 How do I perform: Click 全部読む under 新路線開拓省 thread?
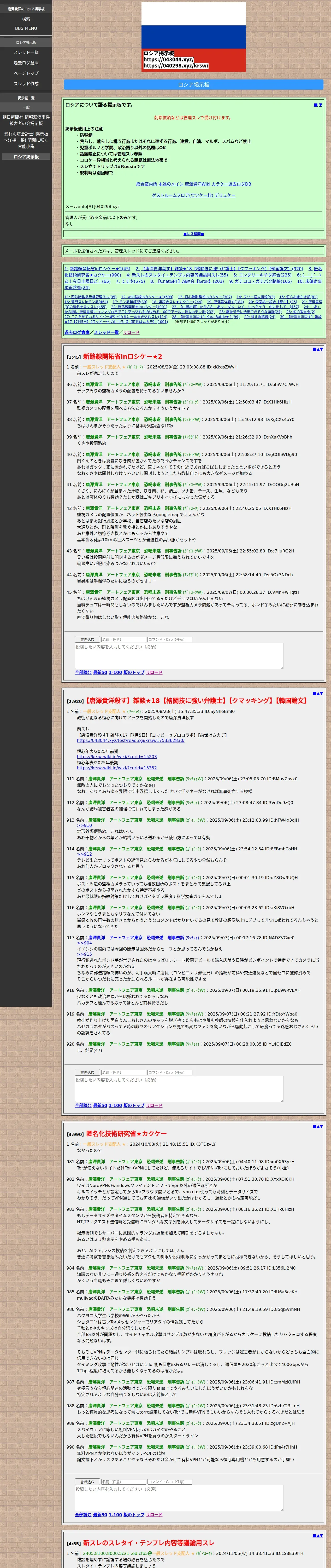(x=83, y=673)
